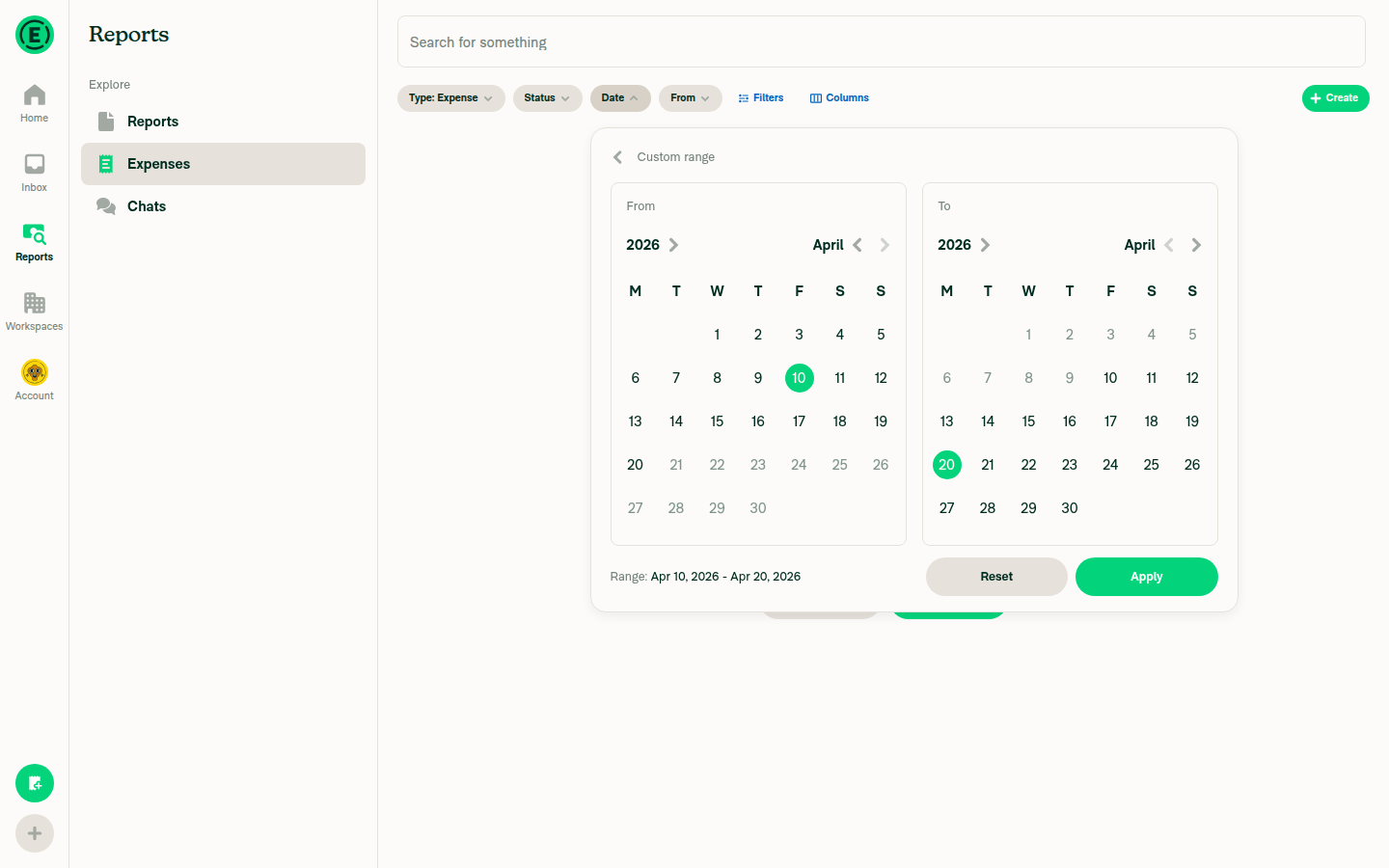Go to next month in To calendar

1196,245
